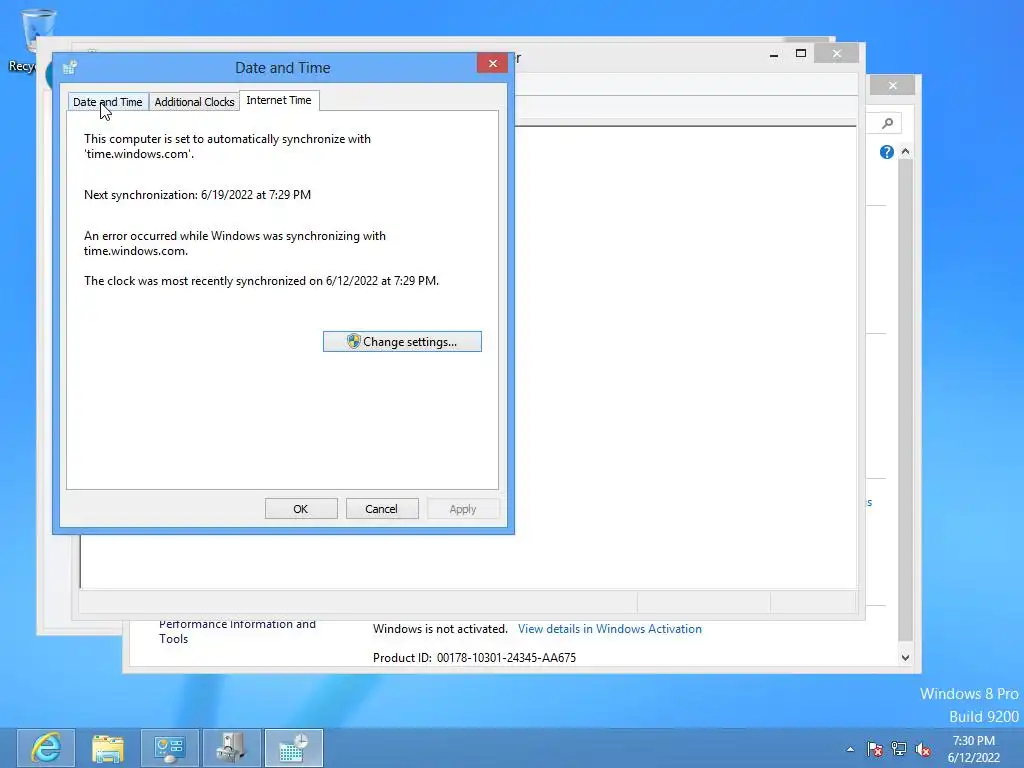1024x768 pixels.
Task: Select the Internet Time tab
Action: (279, 101)
